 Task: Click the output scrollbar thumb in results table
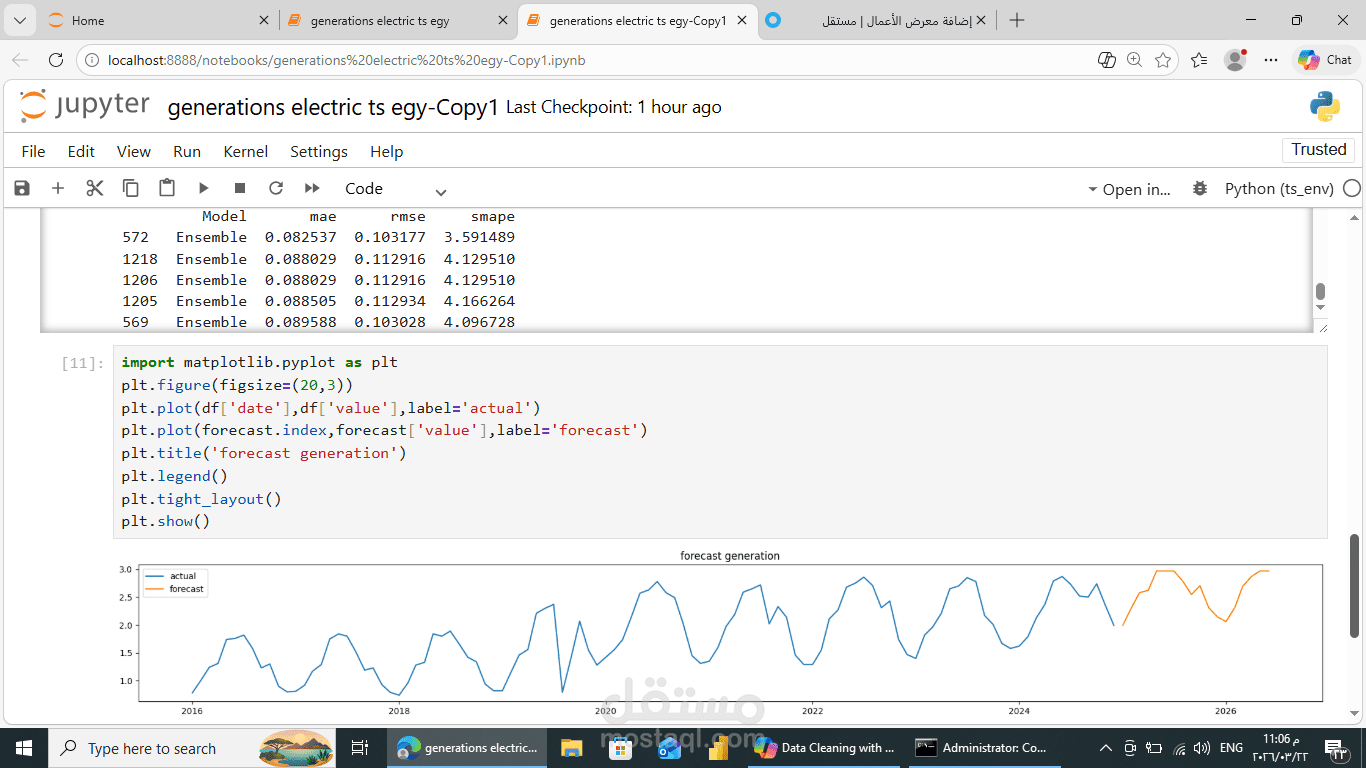tap(1320, 292)
